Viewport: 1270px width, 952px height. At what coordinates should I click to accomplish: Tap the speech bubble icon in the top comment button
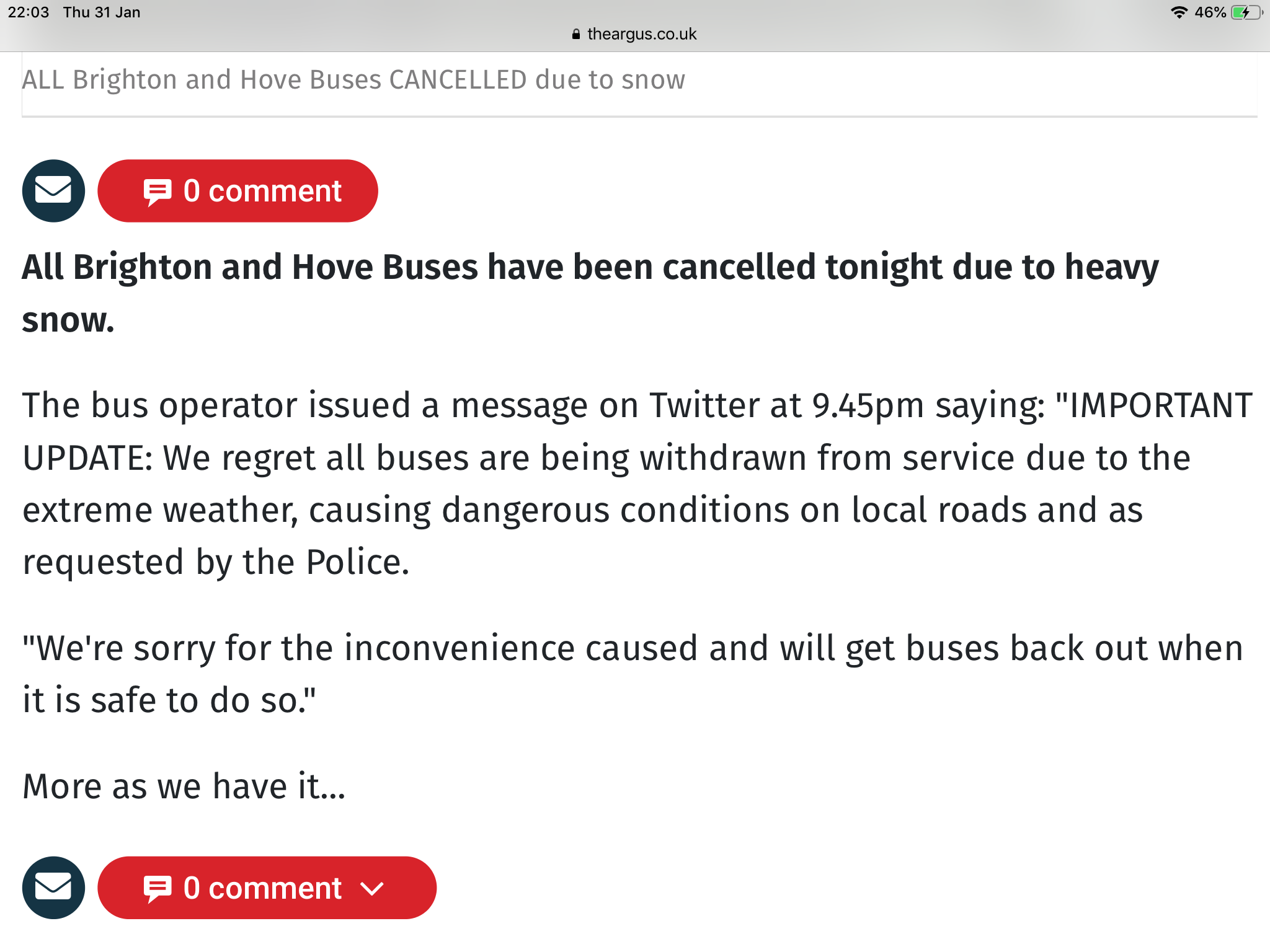158,192
